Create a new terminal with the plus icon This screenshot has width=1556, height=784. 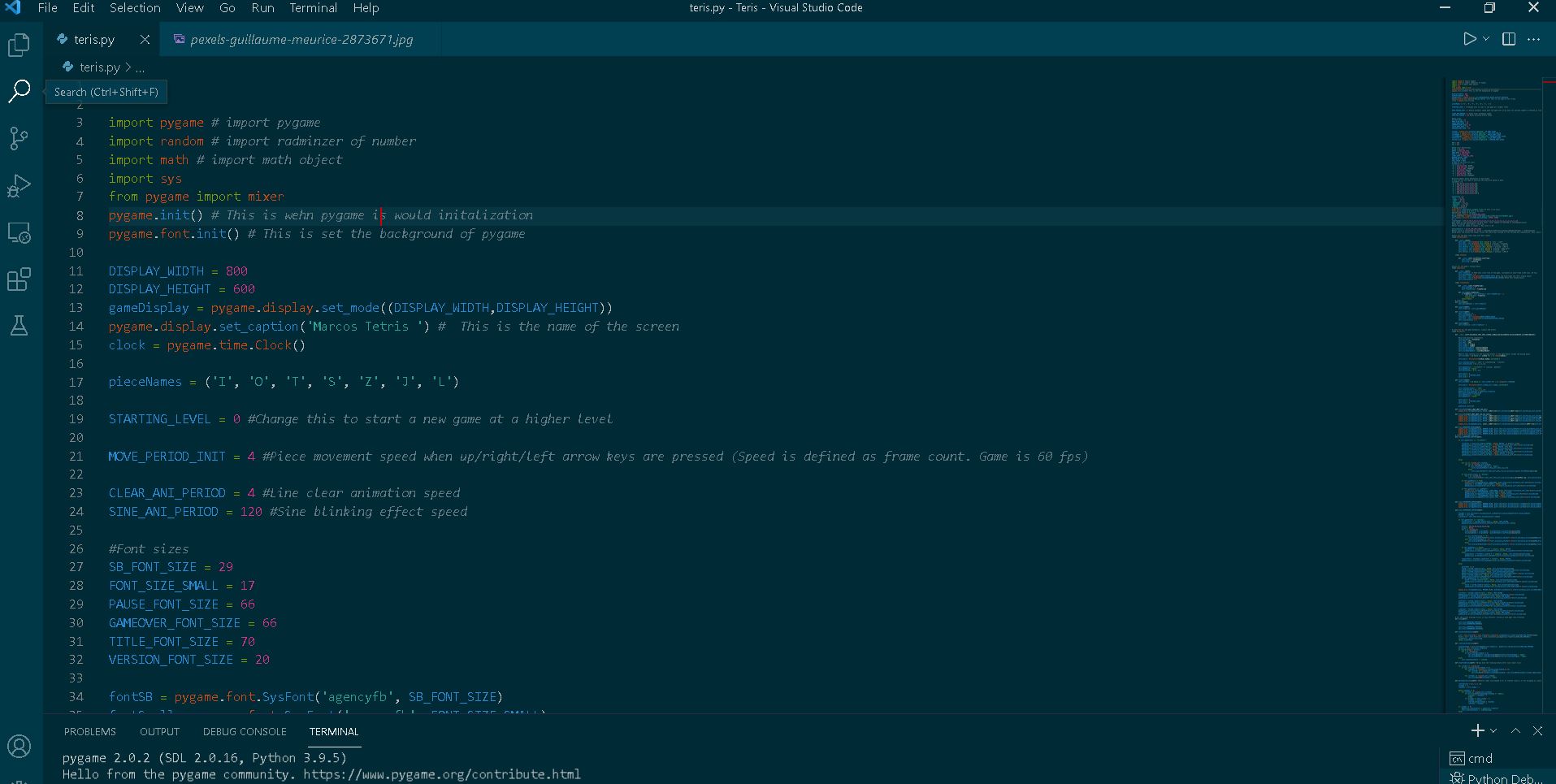(1478, 730)
